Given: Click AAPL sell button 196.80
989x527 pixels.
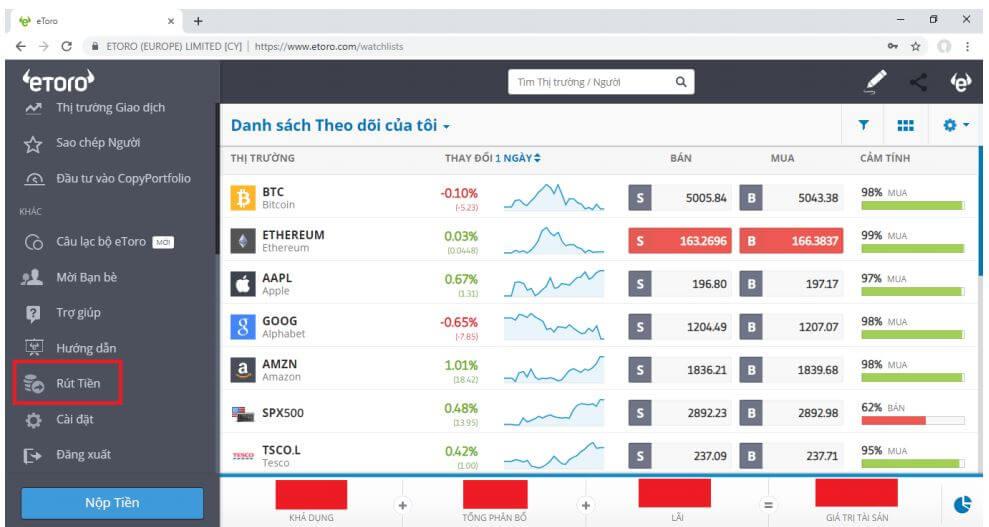Looking at the screenshot, I should coord(680,284).
